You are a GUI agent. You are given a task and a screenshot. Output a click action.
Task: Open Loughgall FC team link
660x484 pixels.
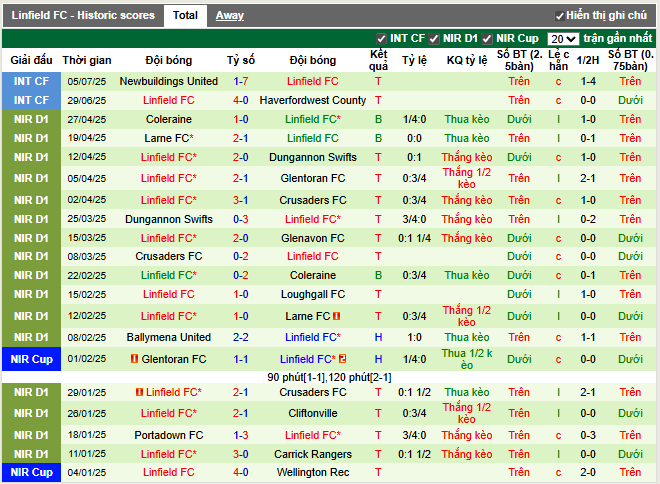[313, 294]
